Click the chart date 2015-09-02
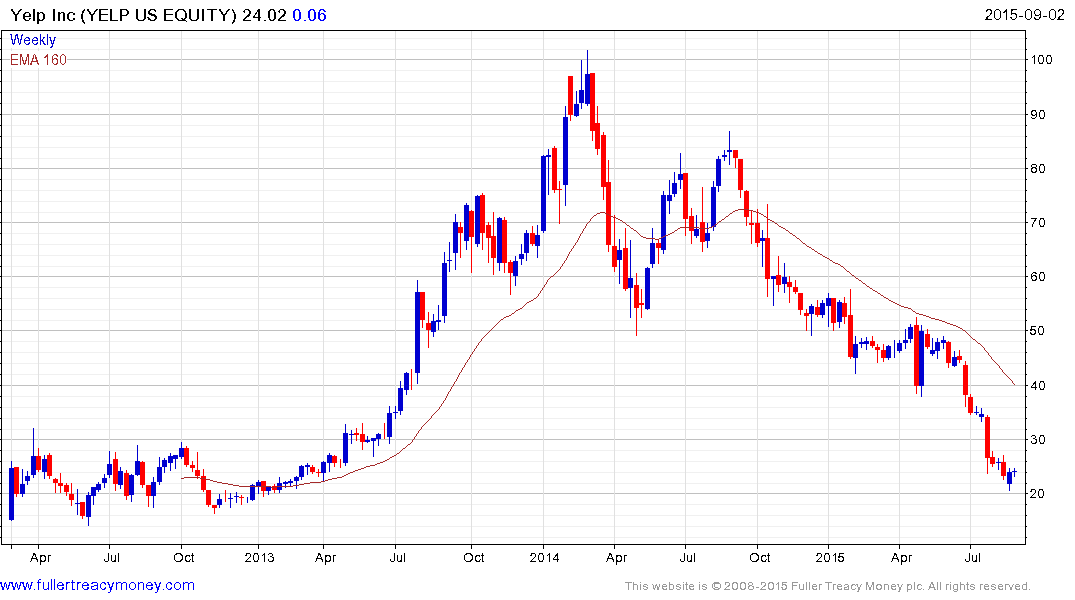 click(1024, 15)
